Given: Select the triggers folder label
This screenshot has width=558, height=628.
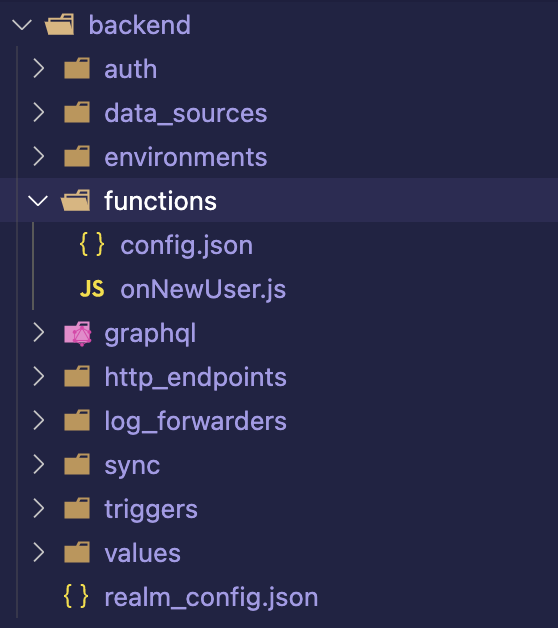Looking at the screenshot, I should pyautogui.click(x=151, y=510).
